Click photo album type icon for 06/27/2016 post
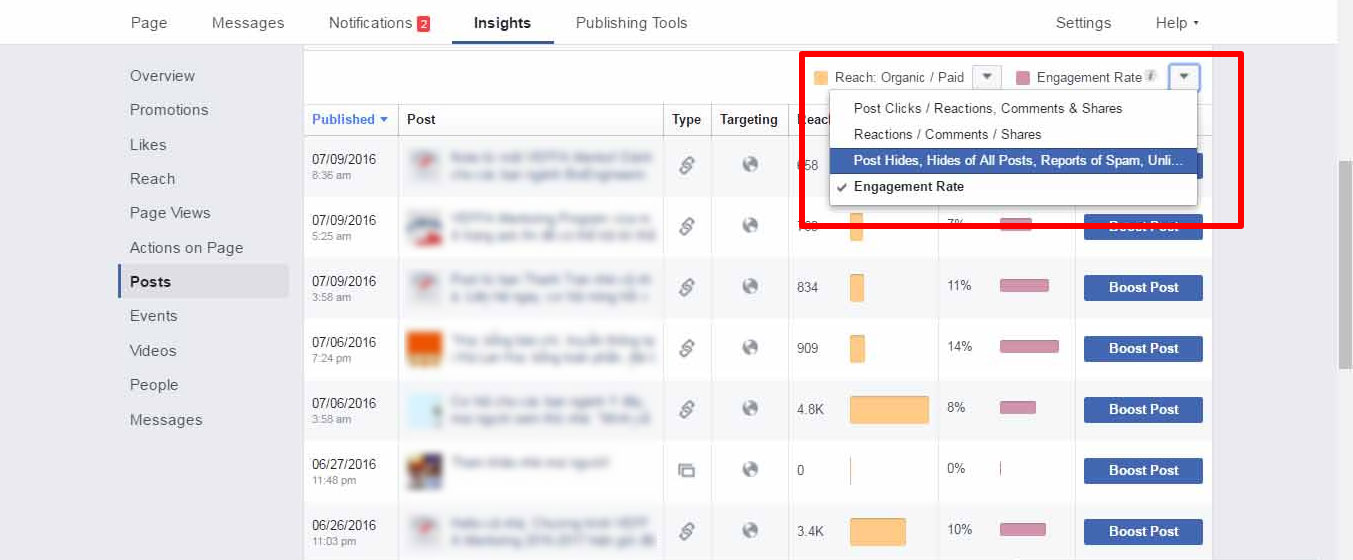1353x560 pixels. click(x=686, y=470)
